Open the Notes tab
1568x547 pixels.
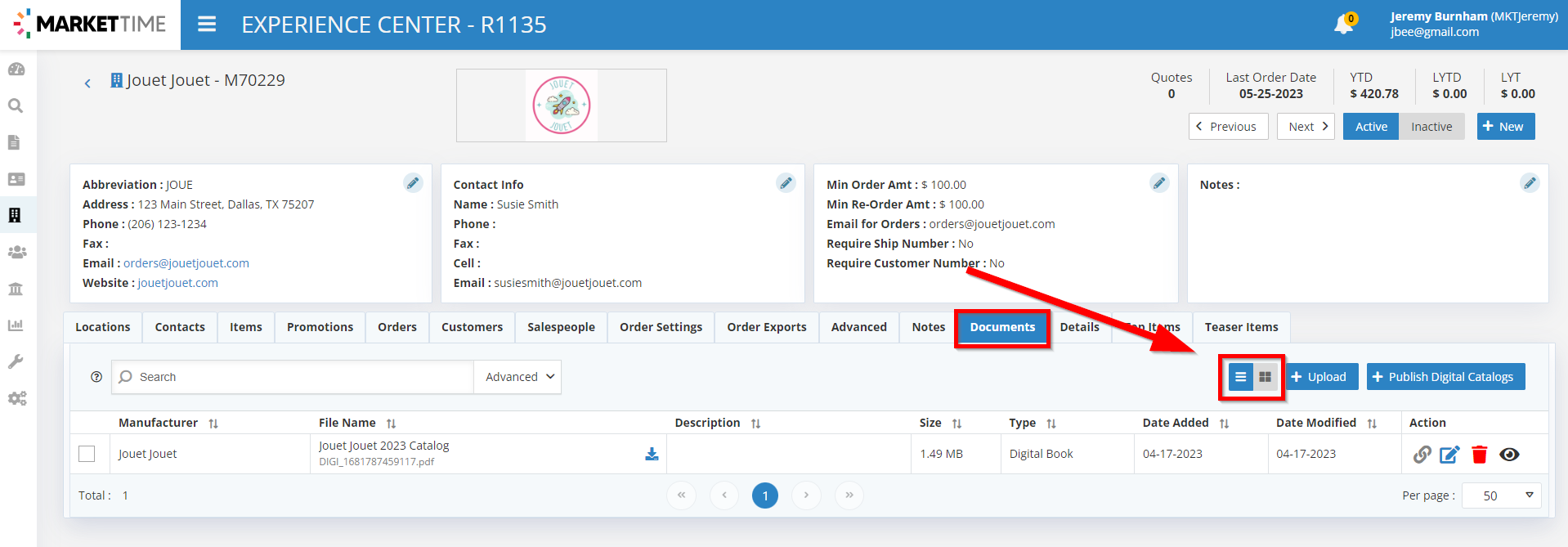pos(929,327)
